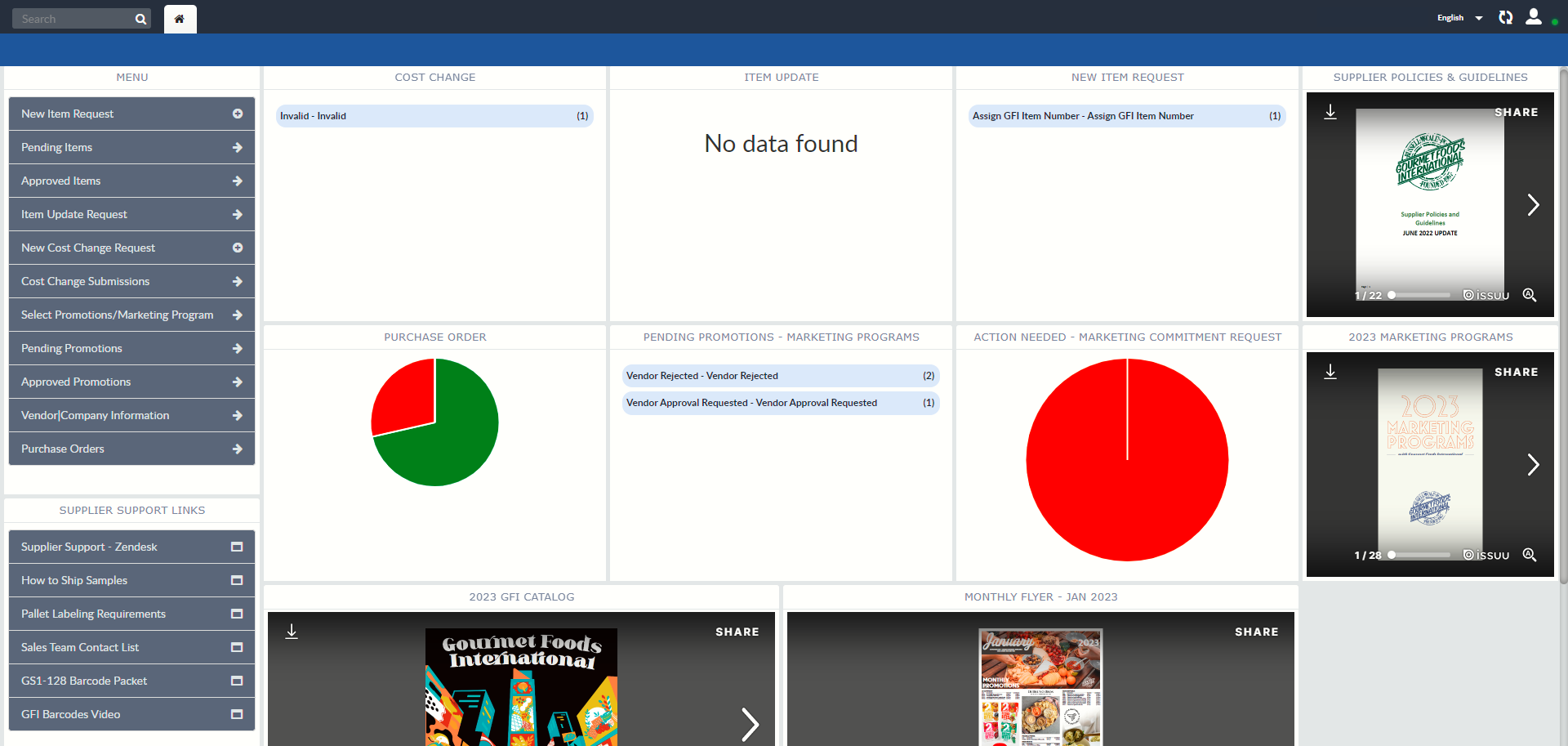
Task: Click the search magnifier icon in the search box
Action: point(140,18)
